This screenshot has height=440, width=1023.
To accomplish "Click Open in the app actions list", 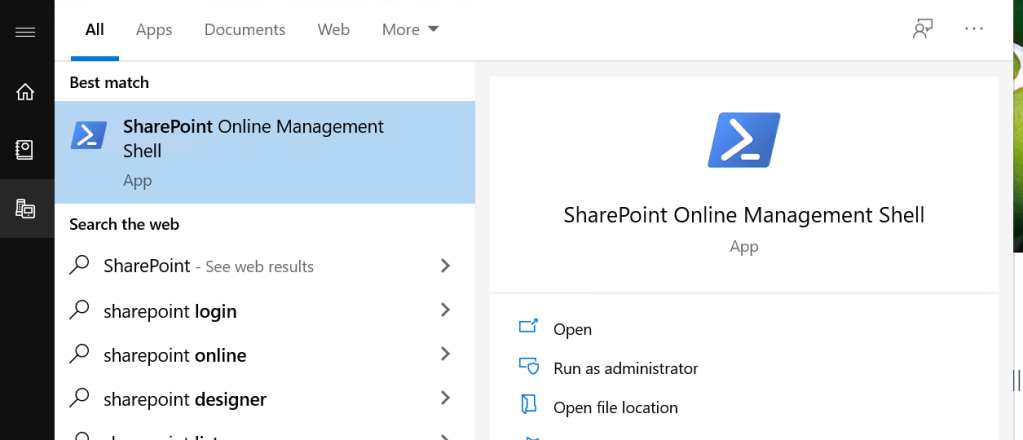I will click(572, 329).
